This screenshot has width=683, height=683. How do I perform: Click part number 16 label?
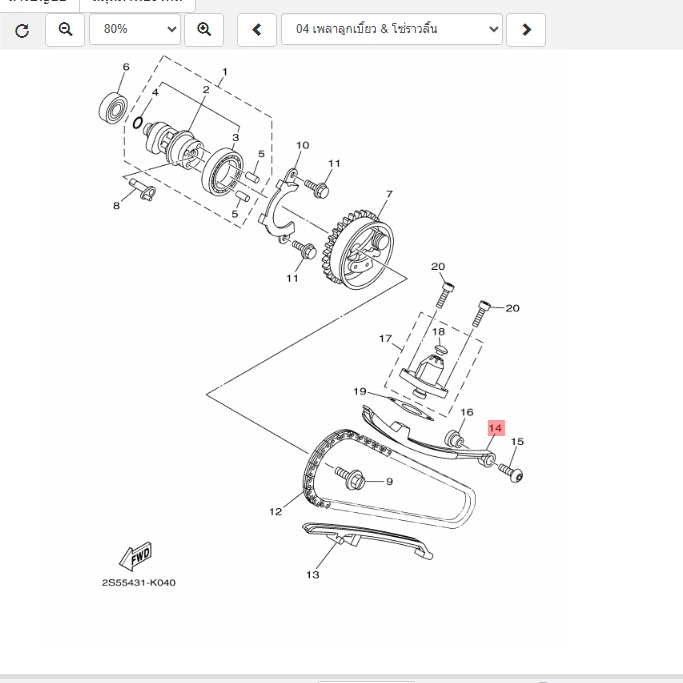tap(467, 412)
